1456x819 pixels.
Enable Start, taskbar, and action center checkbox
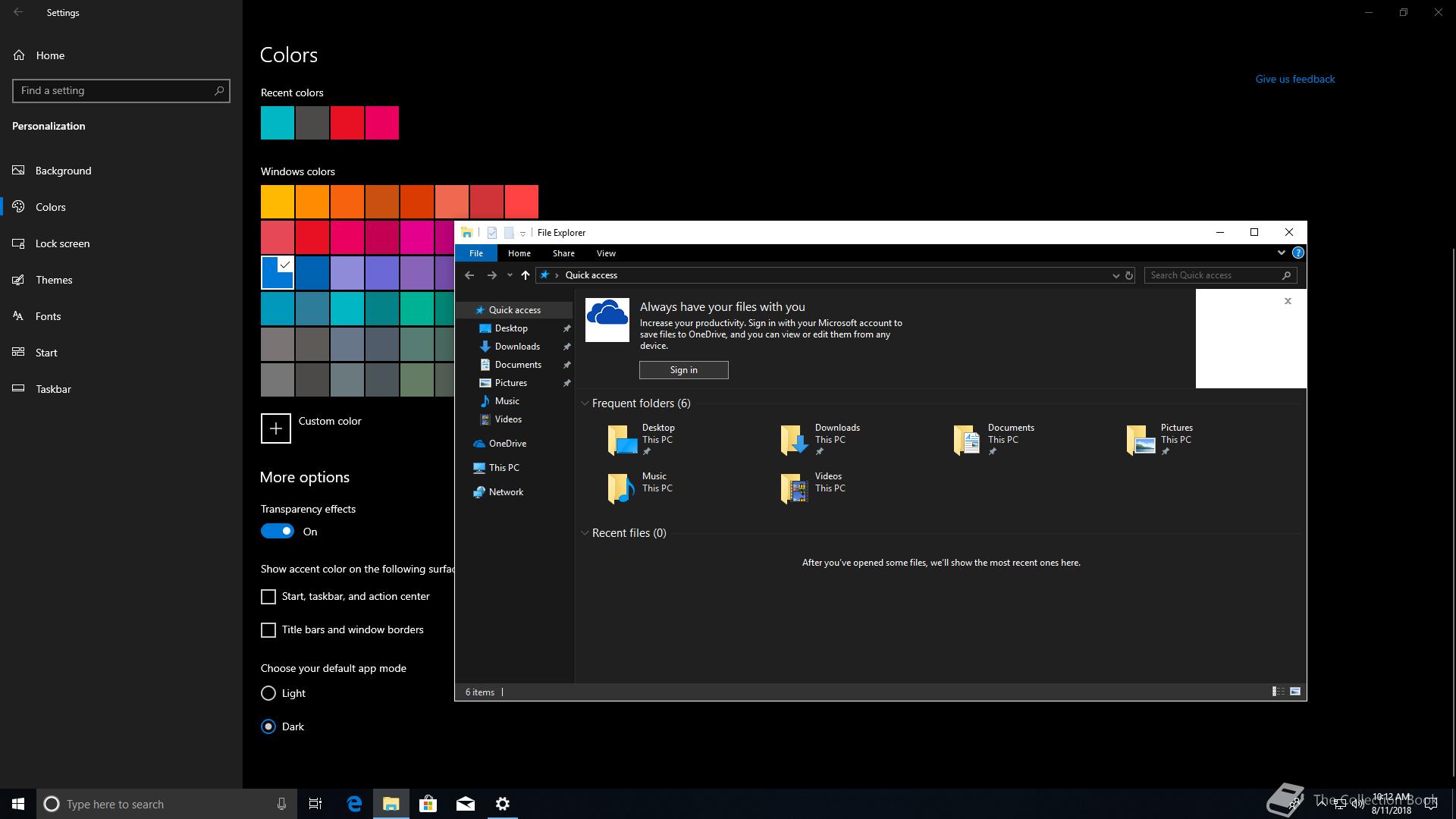click(268, 597)
